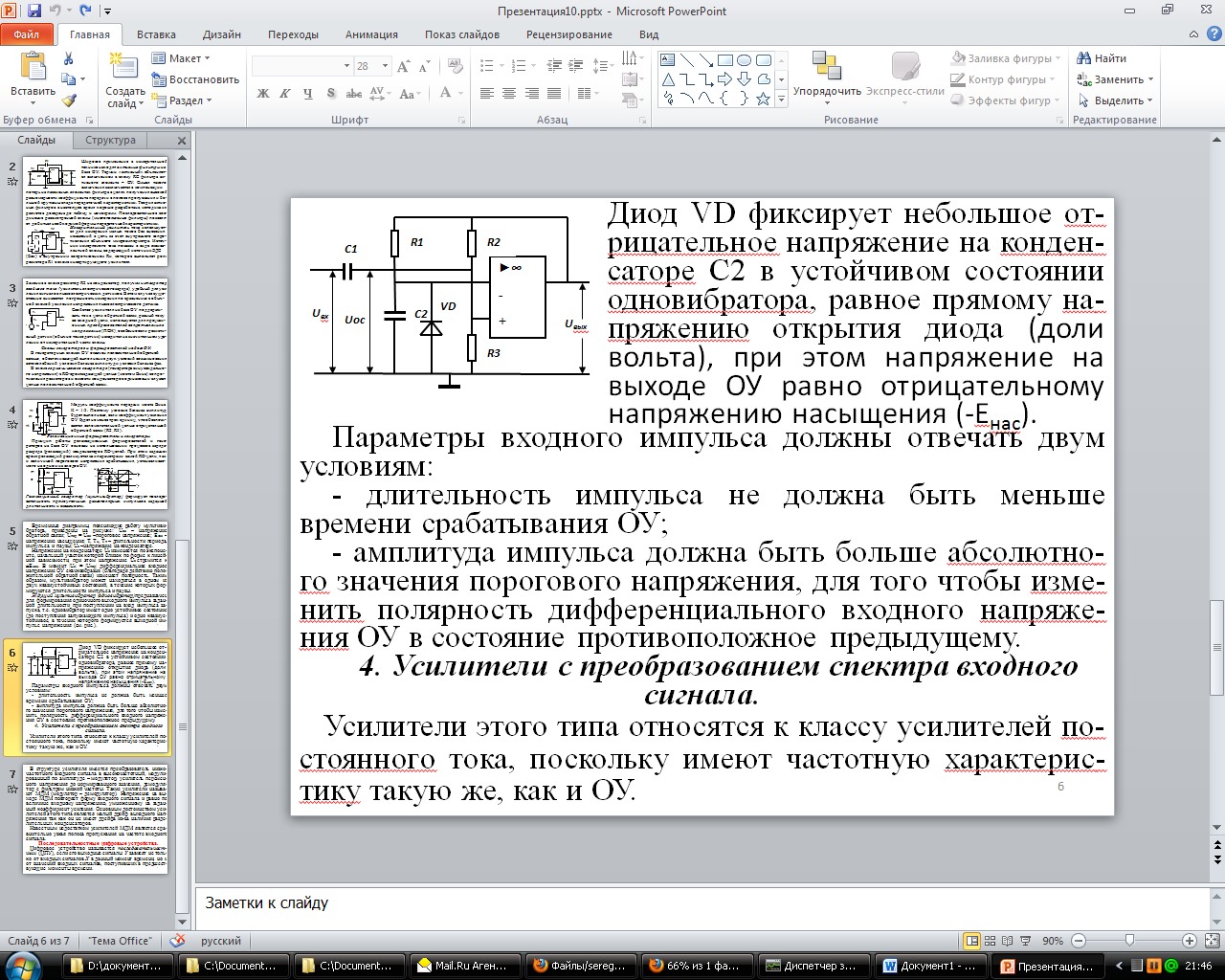Open the font color dropdown arrow
The height and width of the screenshot is (980, 1225).
(x=459, y=94)
